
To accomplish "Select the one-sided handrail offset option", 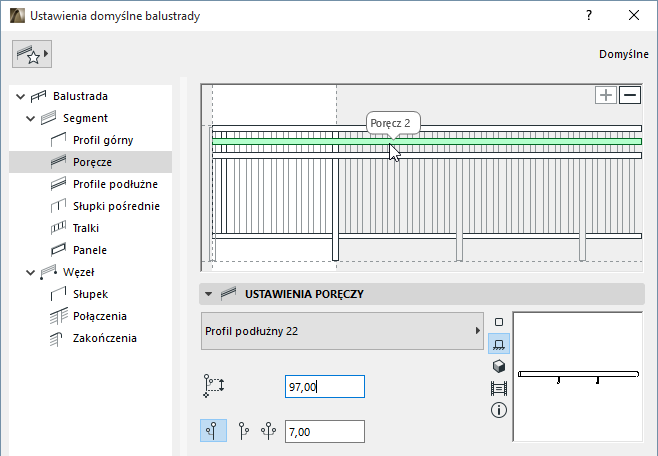I will (x=243, y=431).
